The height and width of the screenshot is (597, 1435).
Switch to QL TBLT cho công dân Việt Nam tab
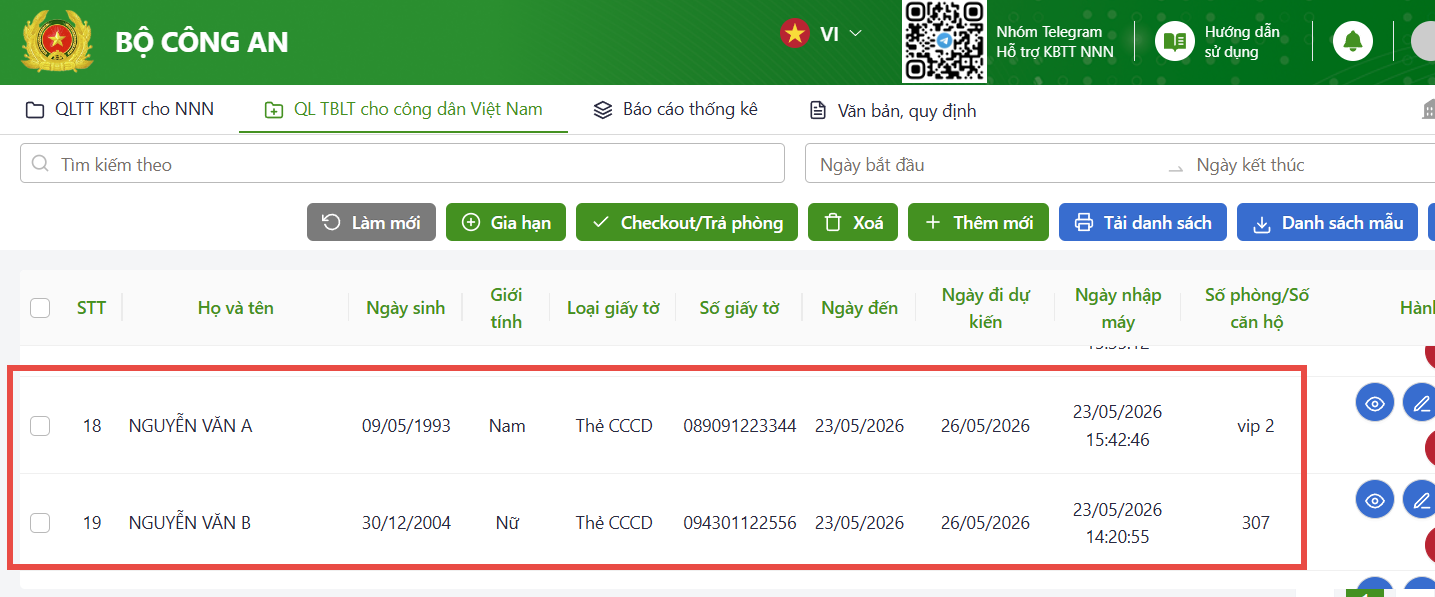(x=403, y=109)
